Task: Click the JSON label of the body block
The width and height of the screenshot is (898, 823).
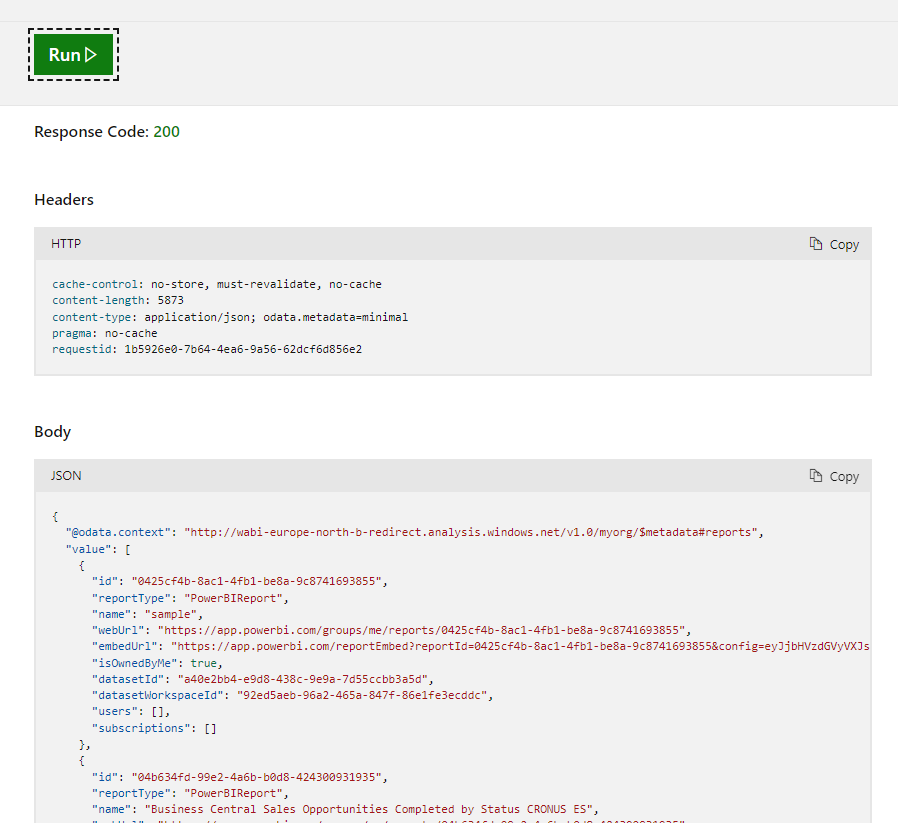Action: coord(66,476)
